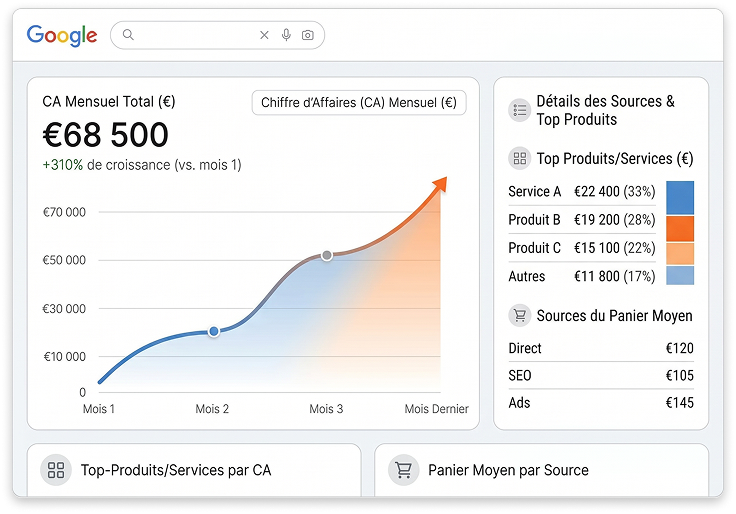Image resolution: width=736 pixels, height=514 pixels.
Task: Click the orange arrow tip of the chart
Action: 440,184
